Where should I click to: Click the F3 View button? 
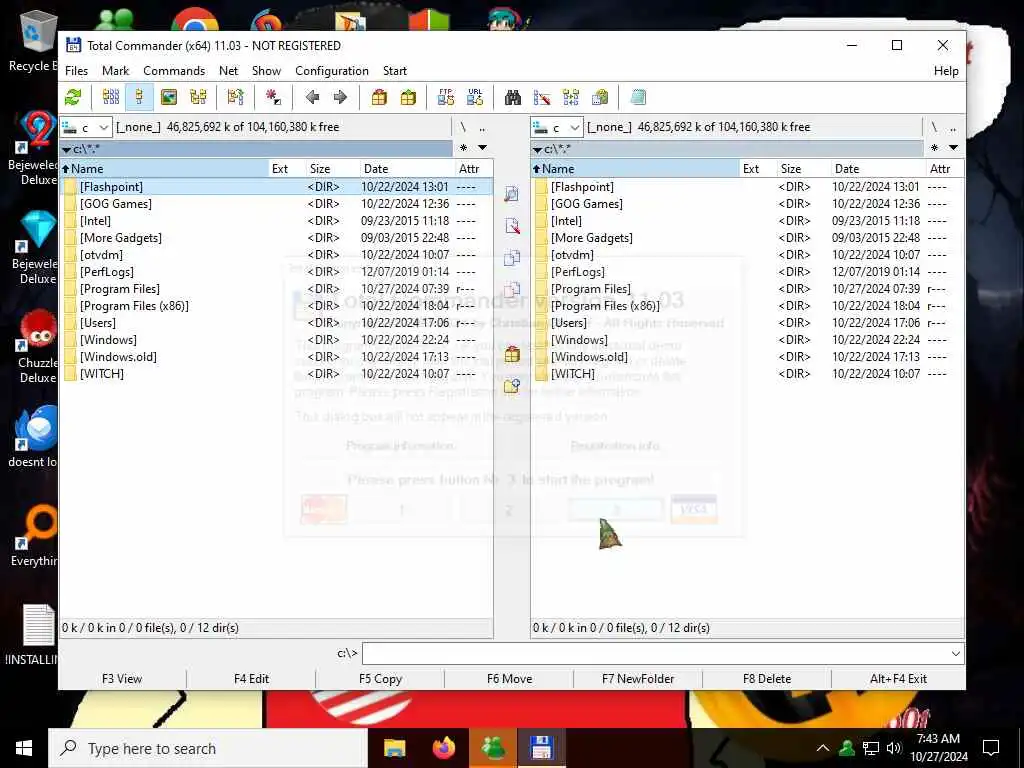122,679
